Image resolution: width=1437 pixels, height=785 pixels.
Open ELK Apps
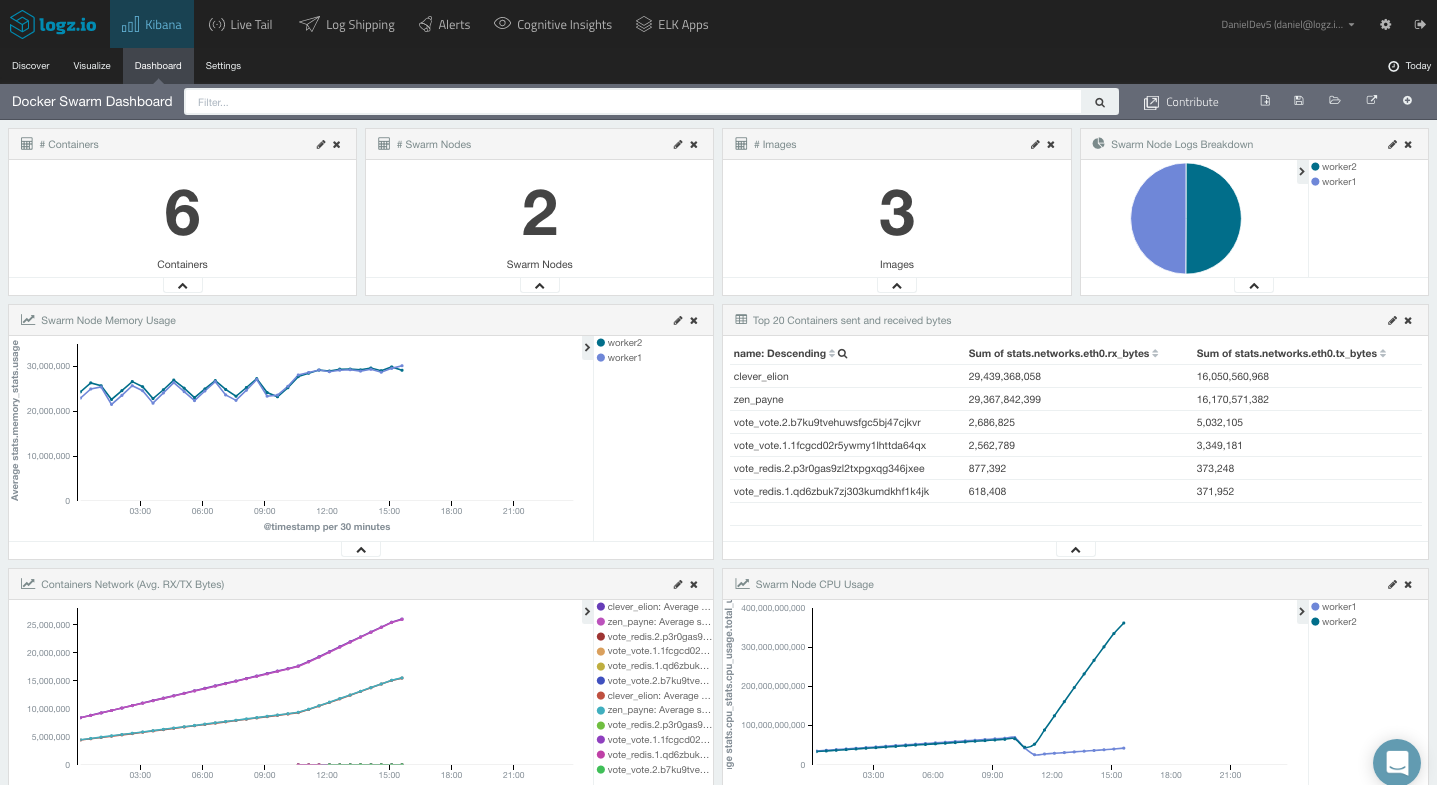(x=672, y=24)
